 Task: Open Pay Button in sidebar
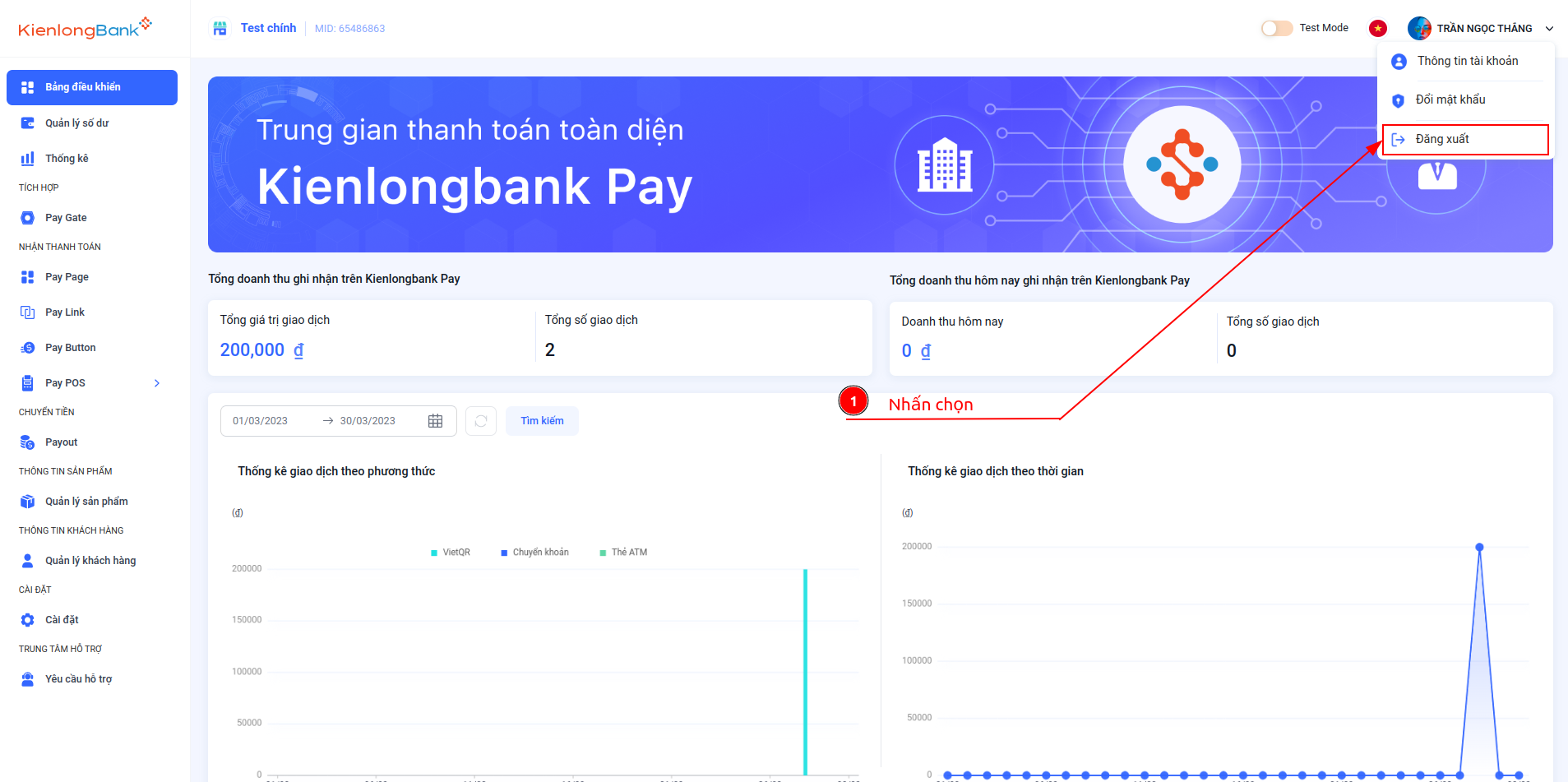pyautogui.click(x=92, y=348)
